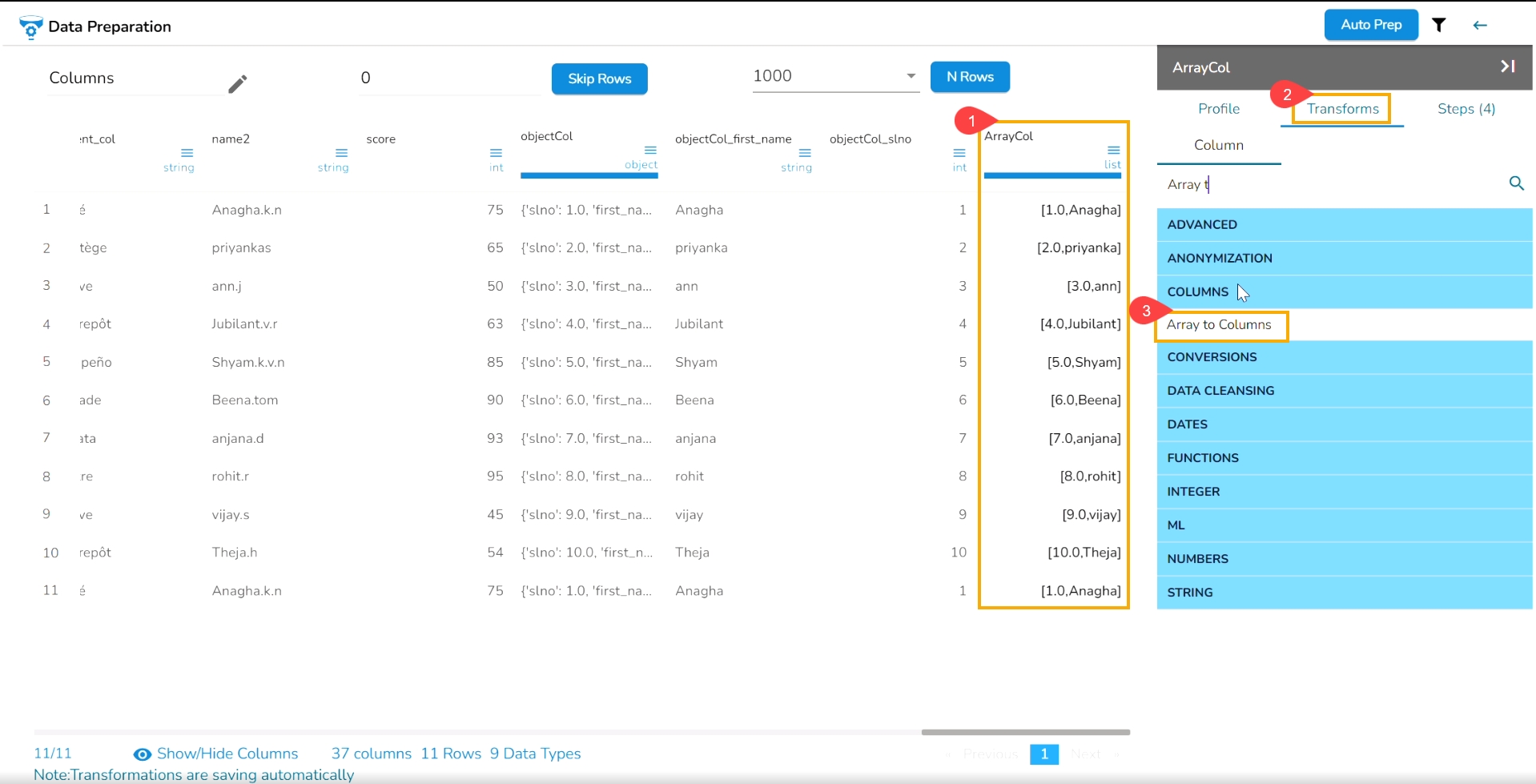Image resolution: width=1536 pixels, height=784 pixels.
Task: Click the pencil edit icon beside Columns
Action: [x=238, y=83]
